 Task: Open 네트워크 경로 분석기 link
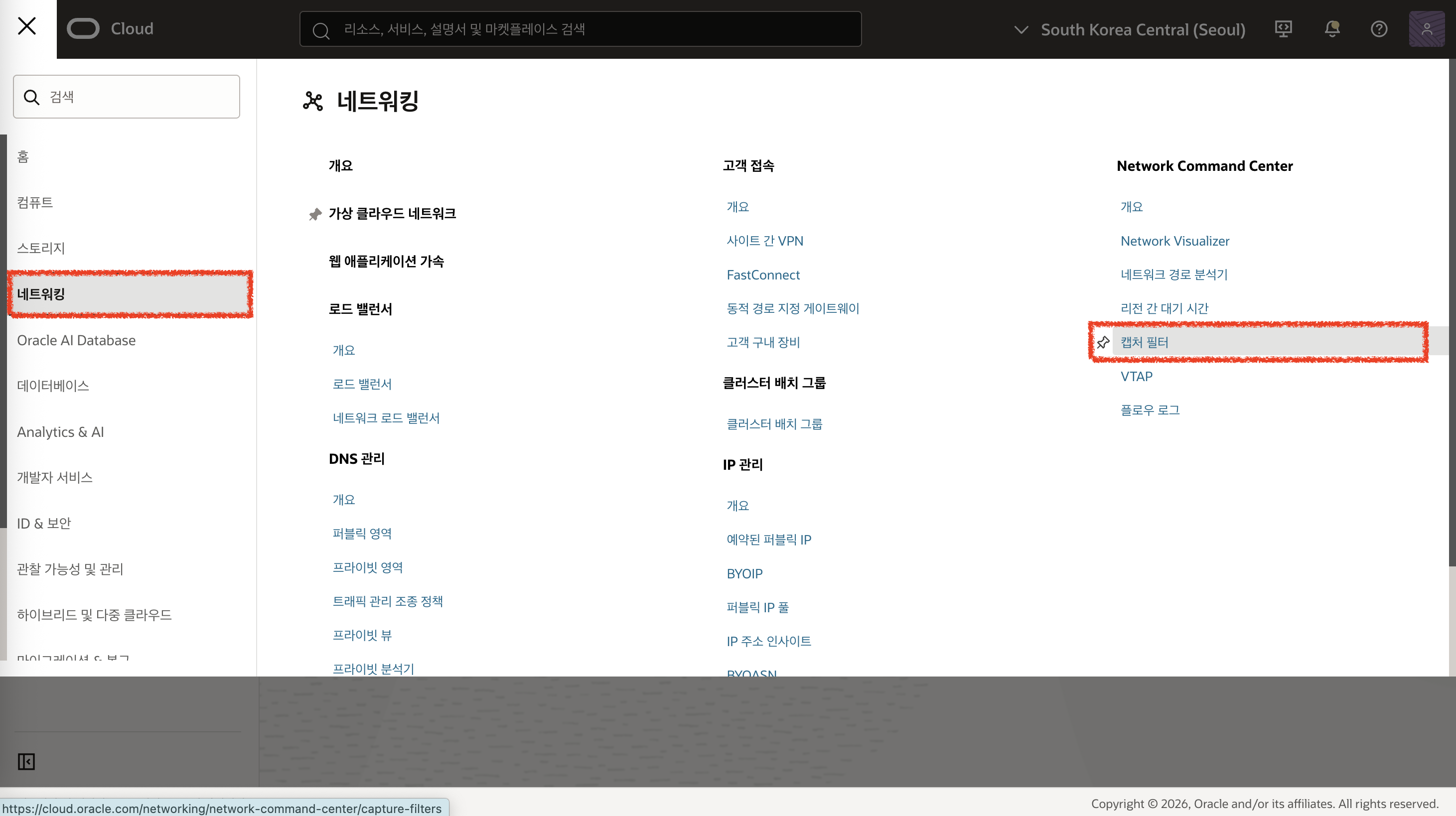pos(1174,274)
